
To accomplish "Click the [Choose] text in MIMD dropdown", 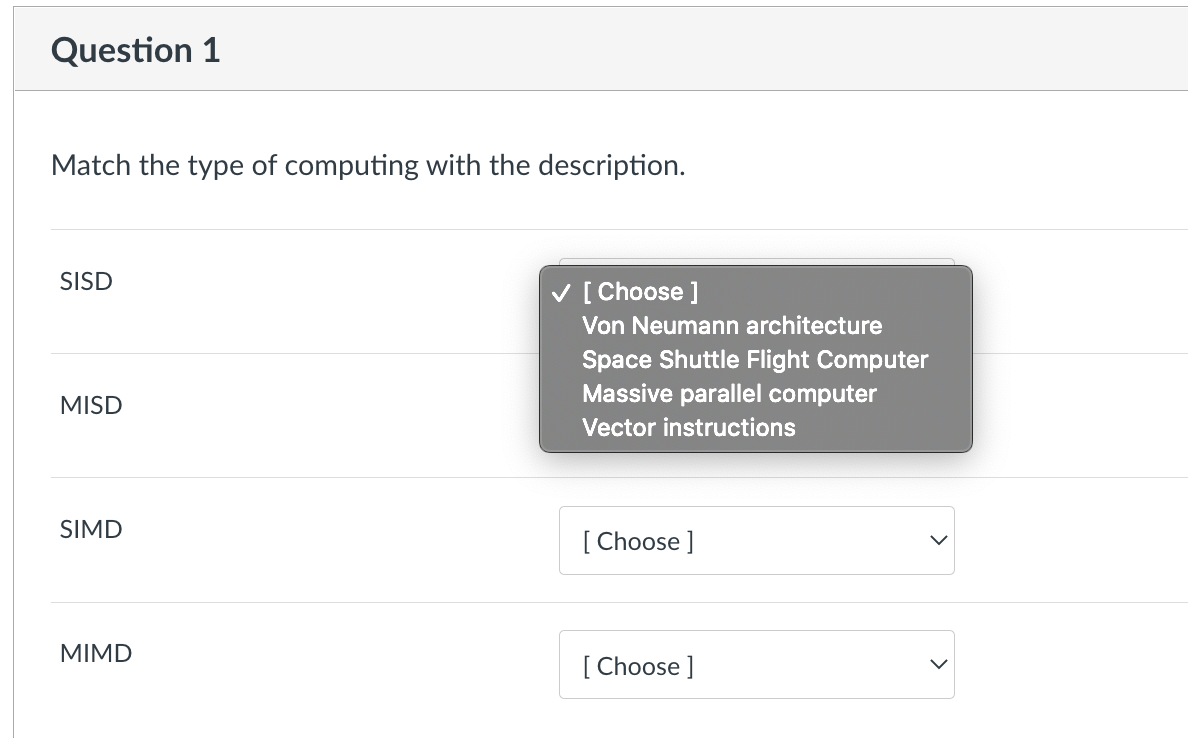I will point(637,664).
